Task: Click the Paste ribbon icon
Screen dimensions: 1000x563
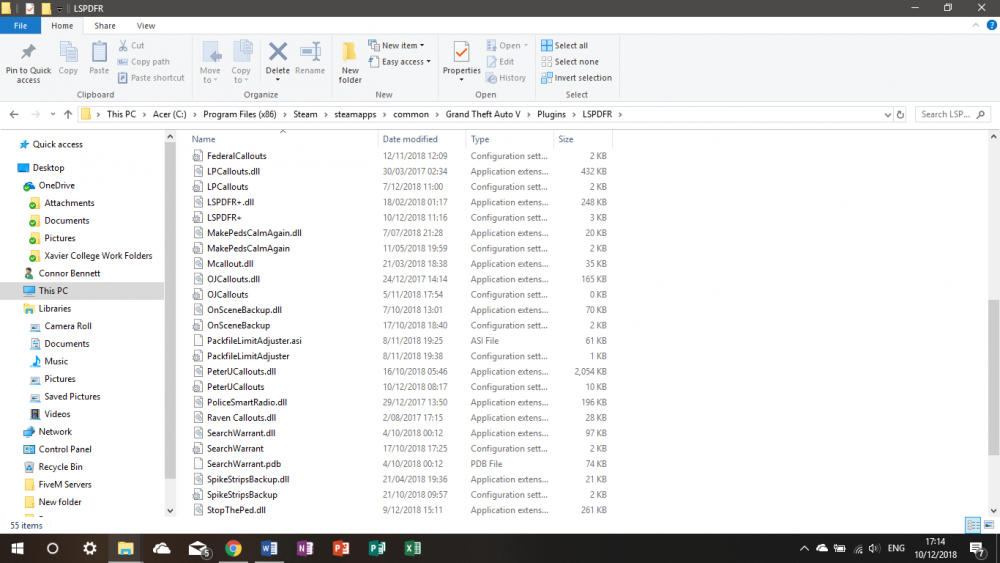Action: 99,59
